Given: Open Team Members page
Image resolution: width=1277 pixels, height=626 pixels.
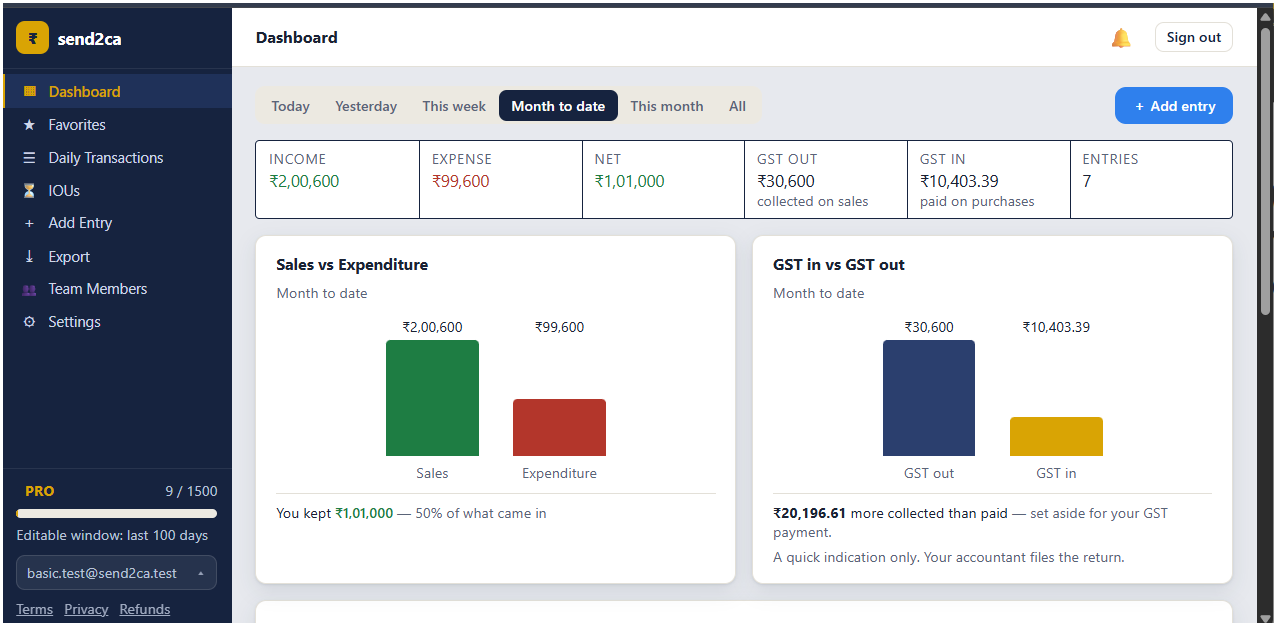Looking at the screenshot, I should 118,289.
